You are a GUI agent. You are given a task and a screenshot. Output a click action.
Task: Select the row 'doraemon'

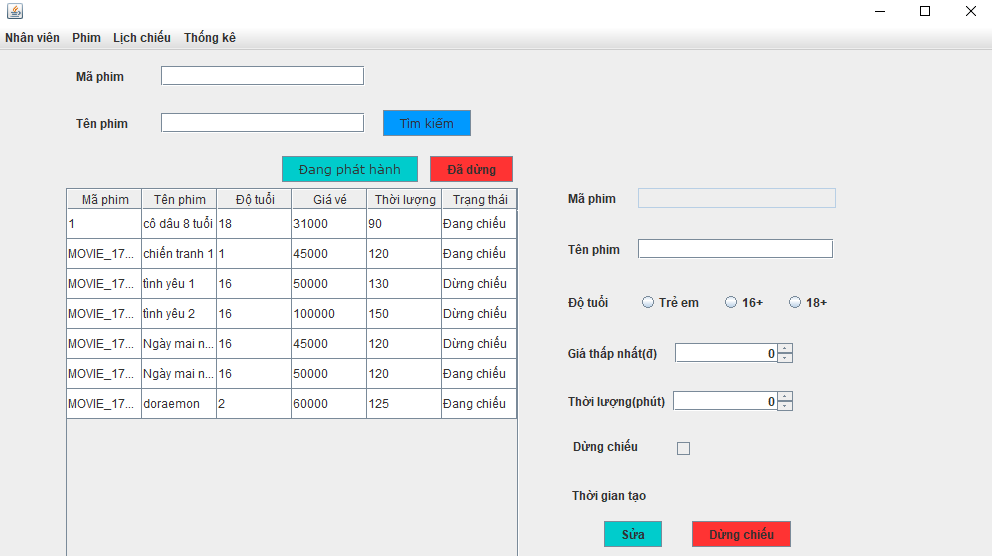[x=292, y=404]
